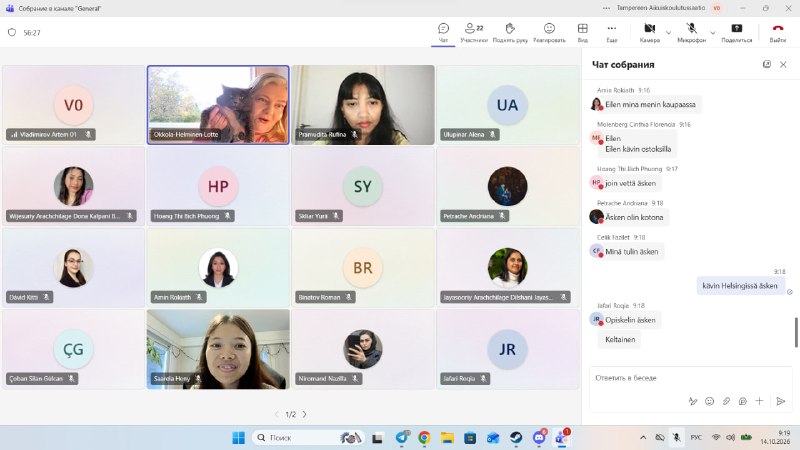The height and width of the screenshot is (450, 800).
Task: Click message 'join vettä äsken'
Action: tap(630, 183)
